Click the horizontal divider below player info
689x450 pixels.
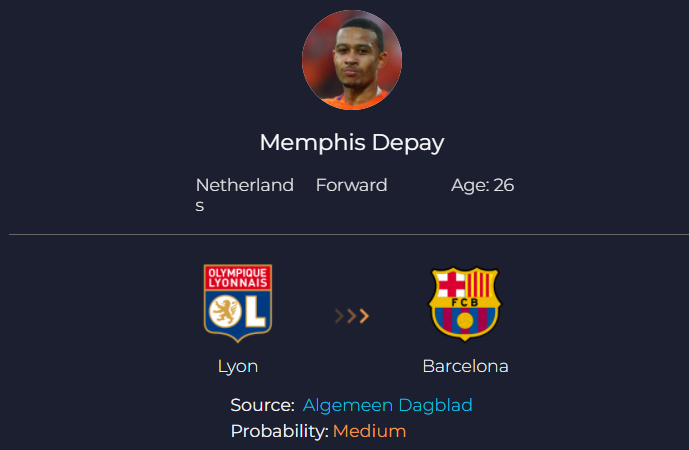tap(344, 235)
